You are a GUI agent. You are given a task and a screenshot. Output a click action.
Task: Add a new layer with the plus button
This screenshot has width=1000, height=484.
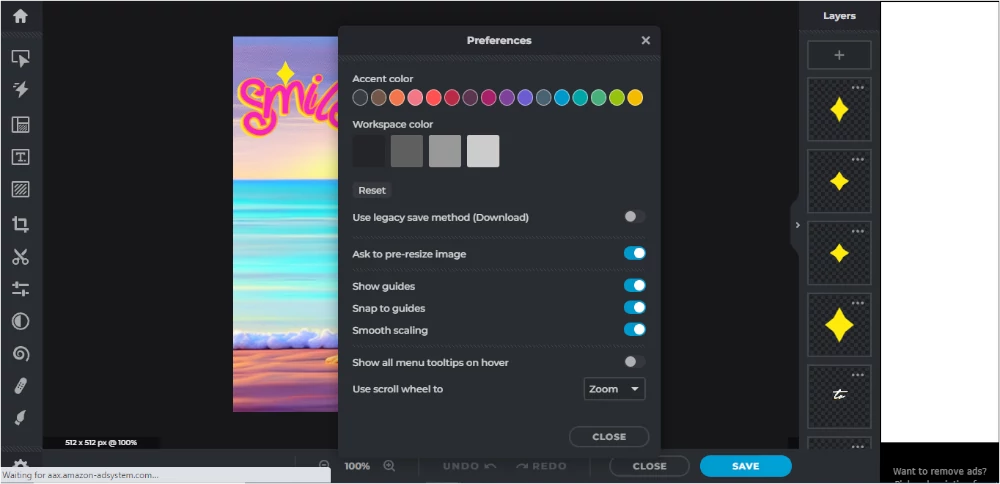(839, 55)
